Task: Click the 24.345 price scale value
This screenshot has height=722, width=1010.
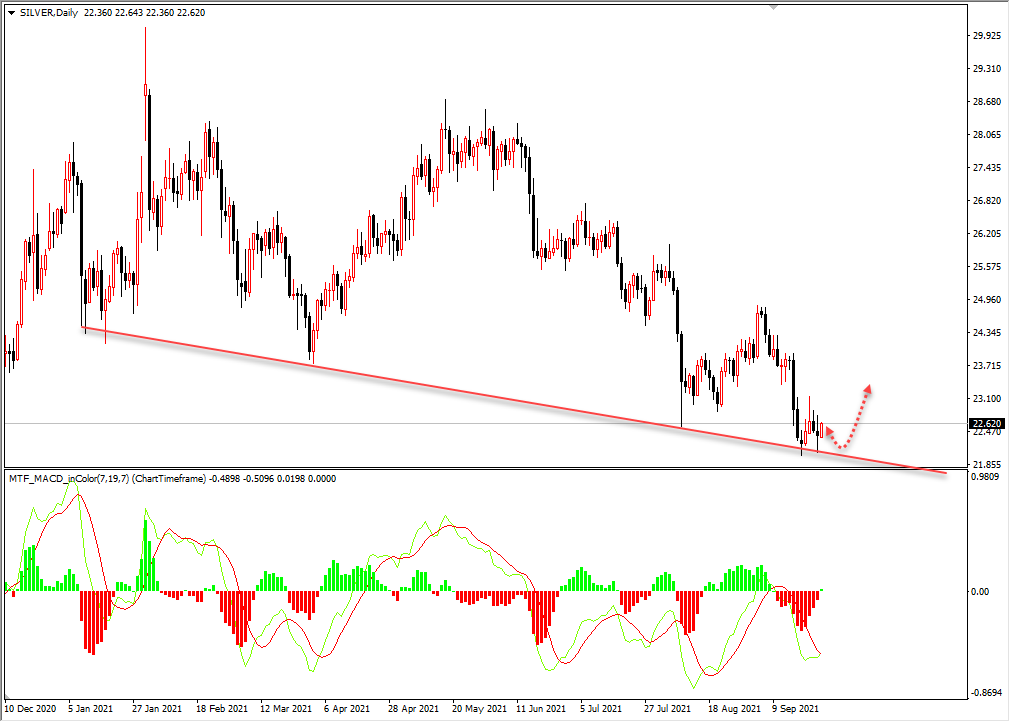Action: 987,332
